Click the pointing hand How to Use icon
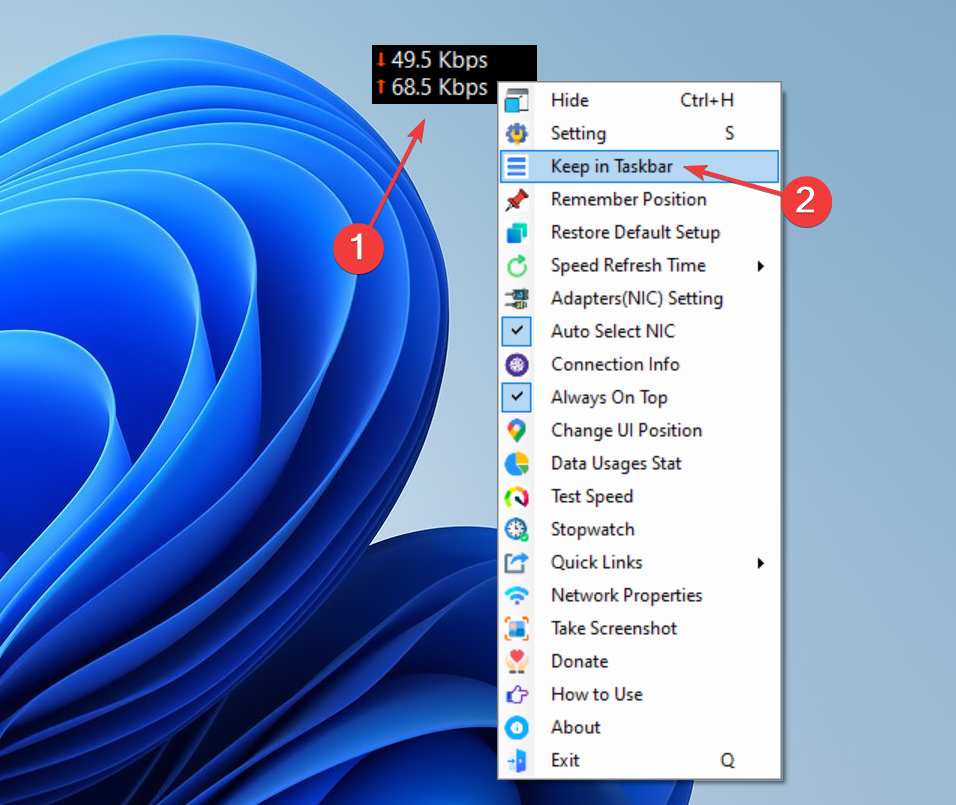The image size is (956, 805). click(x=516, y=694)
